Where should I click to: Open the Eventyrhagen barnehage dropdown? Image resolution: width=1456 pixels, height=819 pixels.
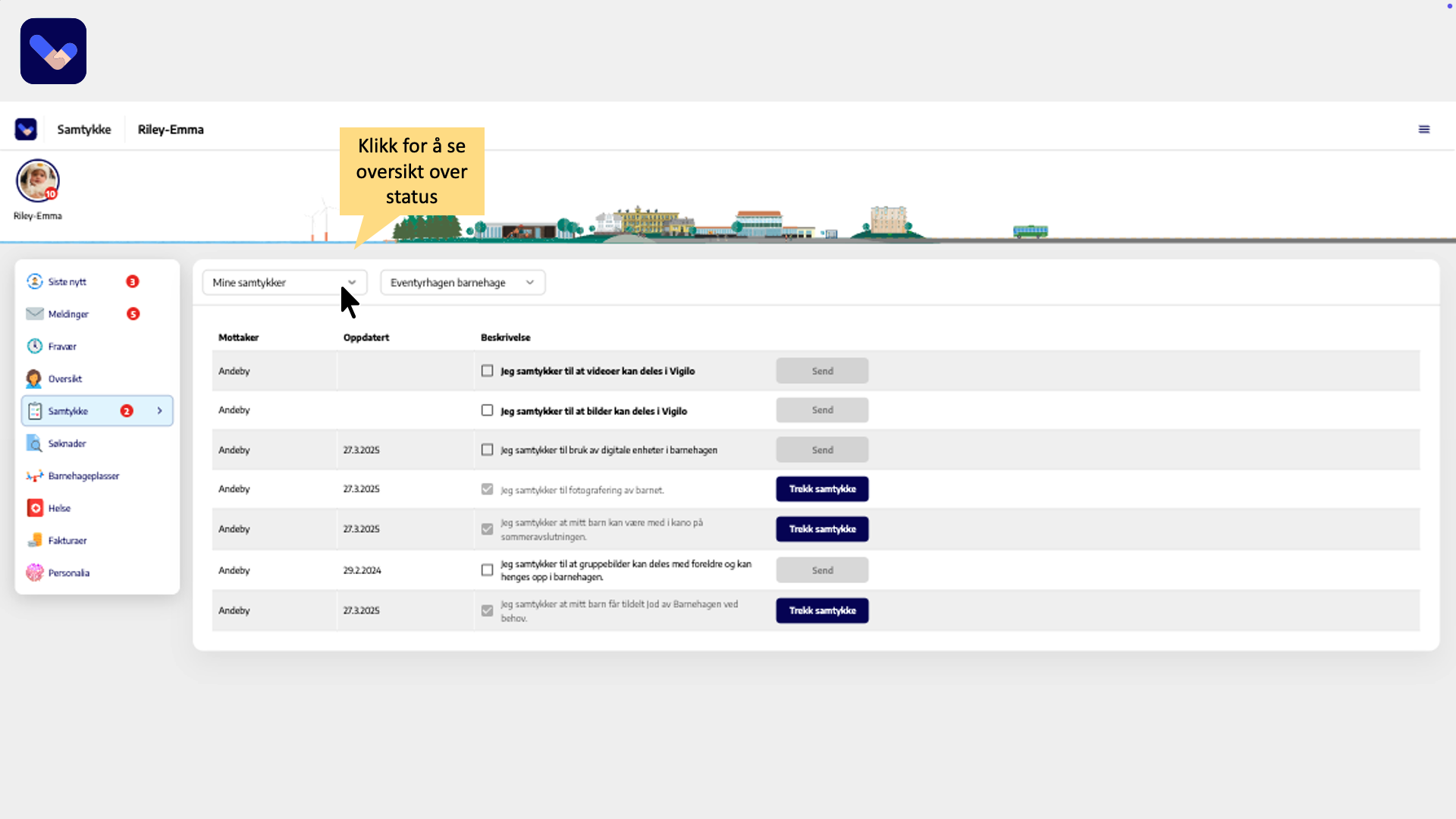pyautogui.click(x=462, y=283)
